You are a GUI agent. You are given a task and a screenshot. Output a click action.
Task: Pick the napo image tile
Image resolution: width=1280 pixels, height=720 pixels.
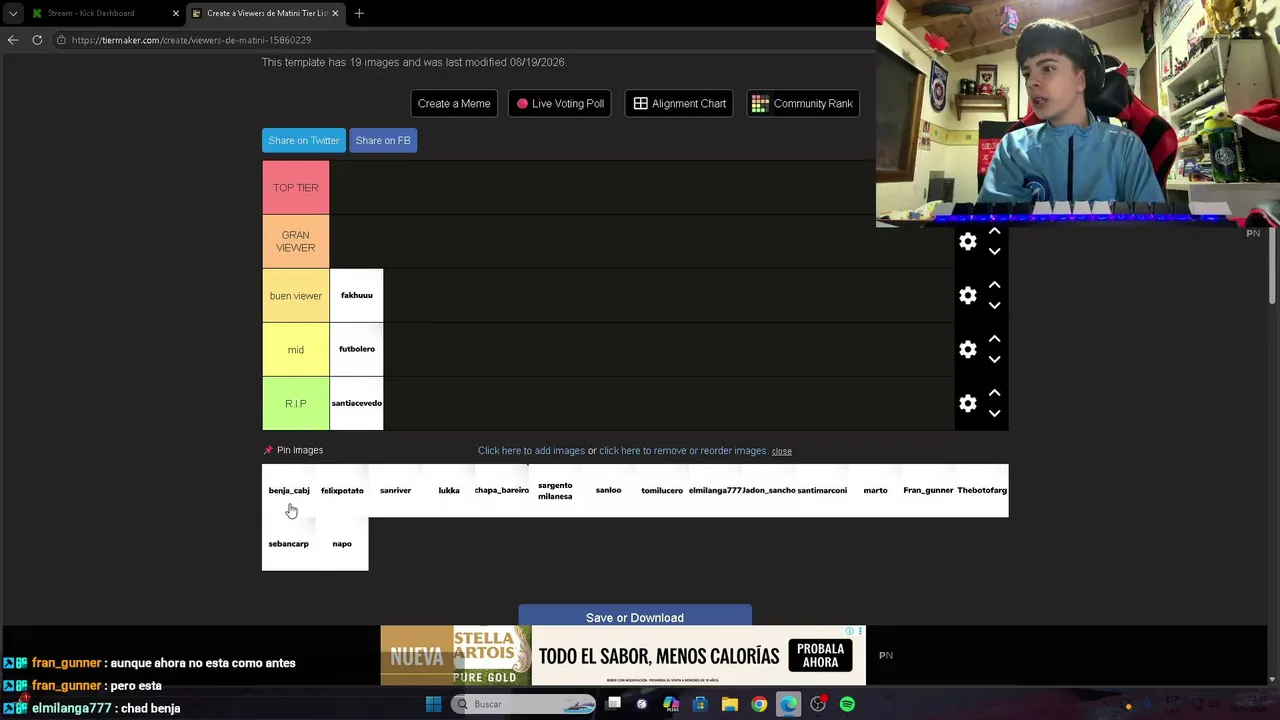(342, 544)
